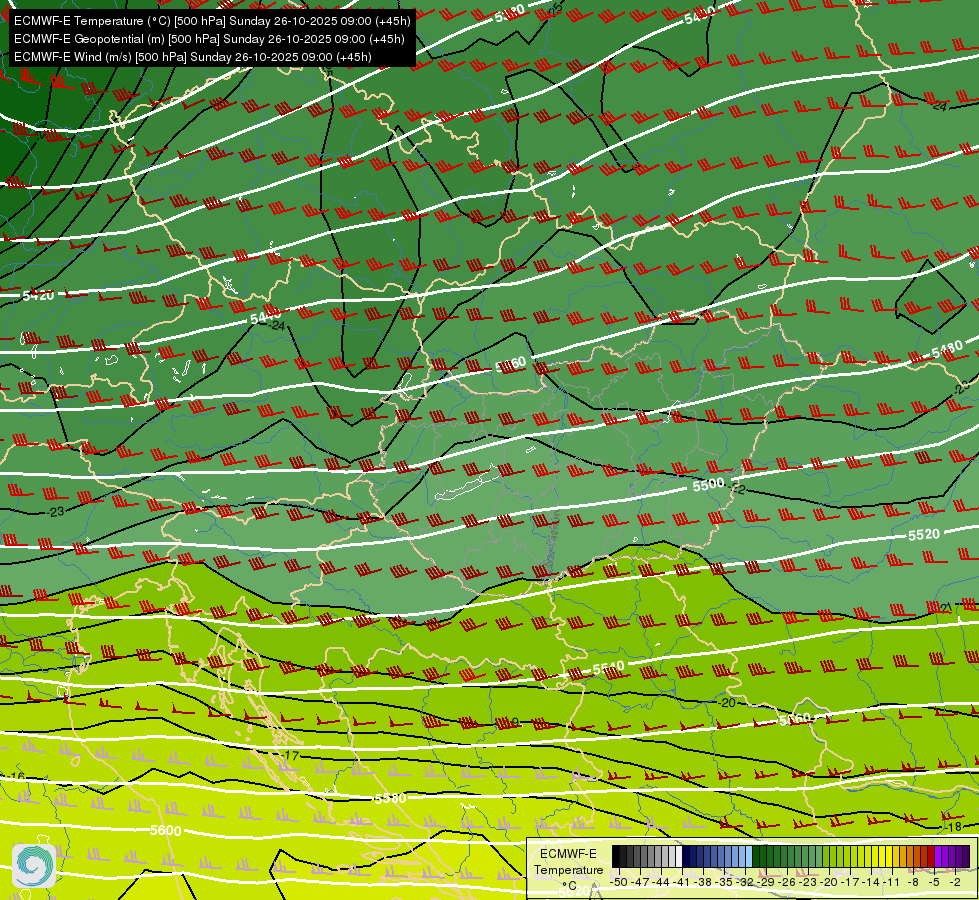Click the 5600 geopotential contour label

[x=165, y=831]
